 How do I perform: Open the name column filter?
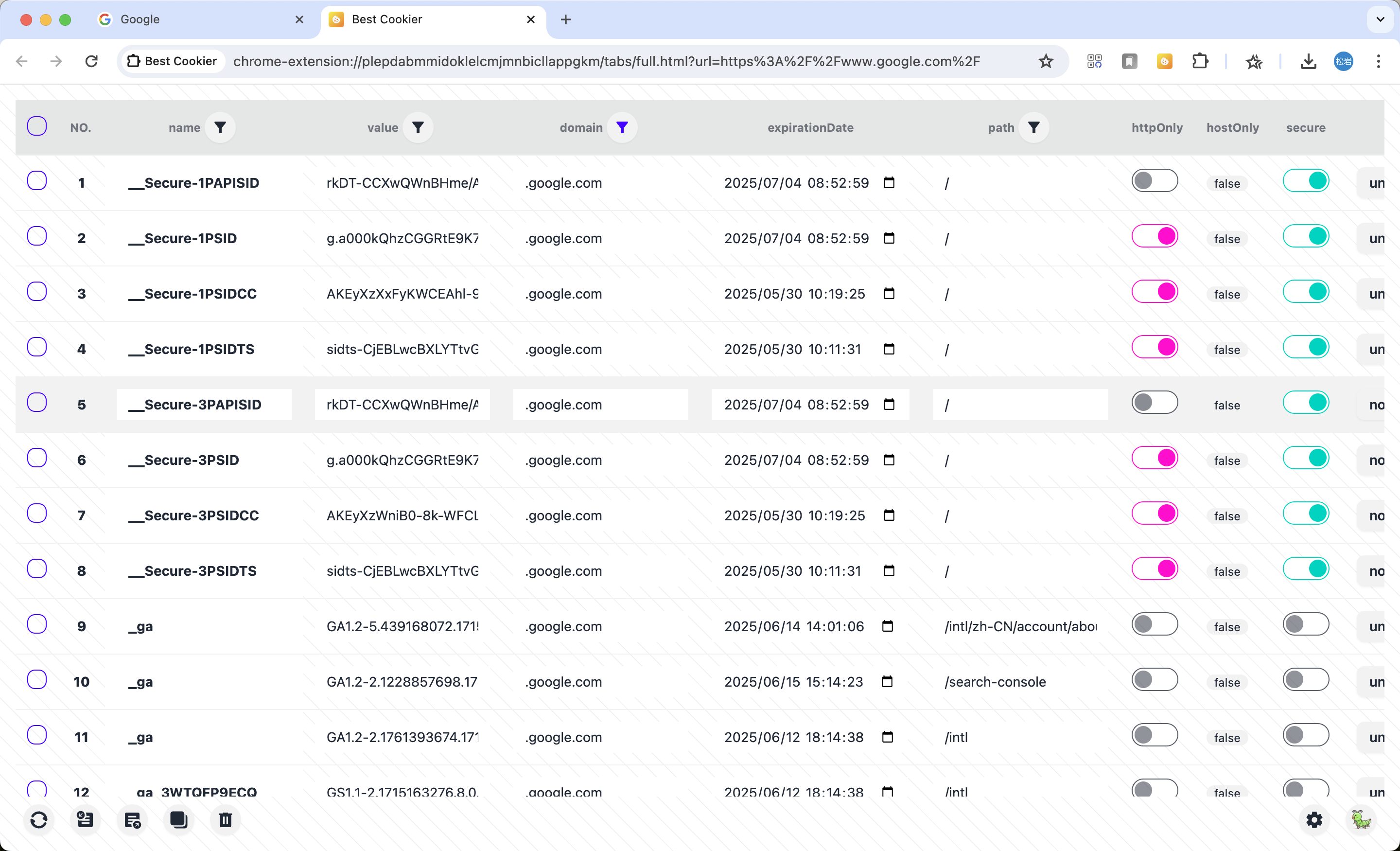(220, 127)
